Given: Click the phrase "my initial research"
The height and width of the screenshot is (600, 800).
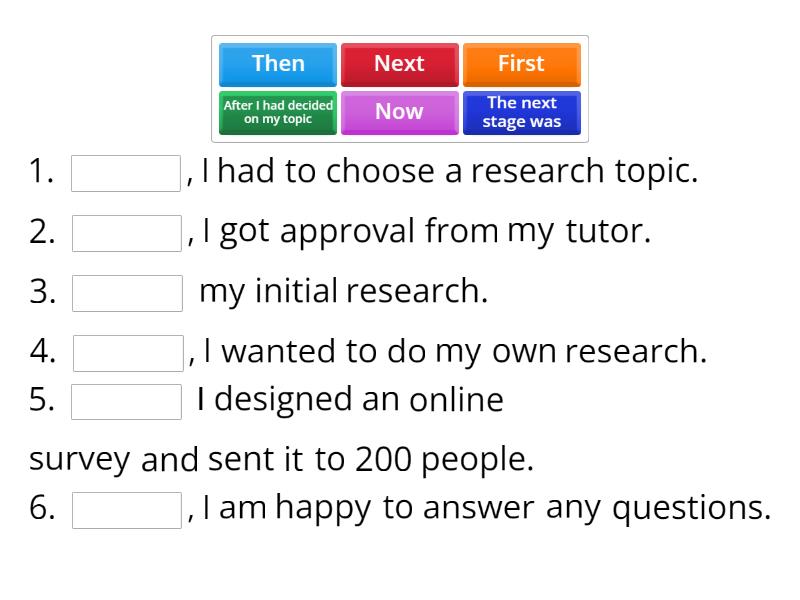Looking at the screenshot, I should (343, 292).
